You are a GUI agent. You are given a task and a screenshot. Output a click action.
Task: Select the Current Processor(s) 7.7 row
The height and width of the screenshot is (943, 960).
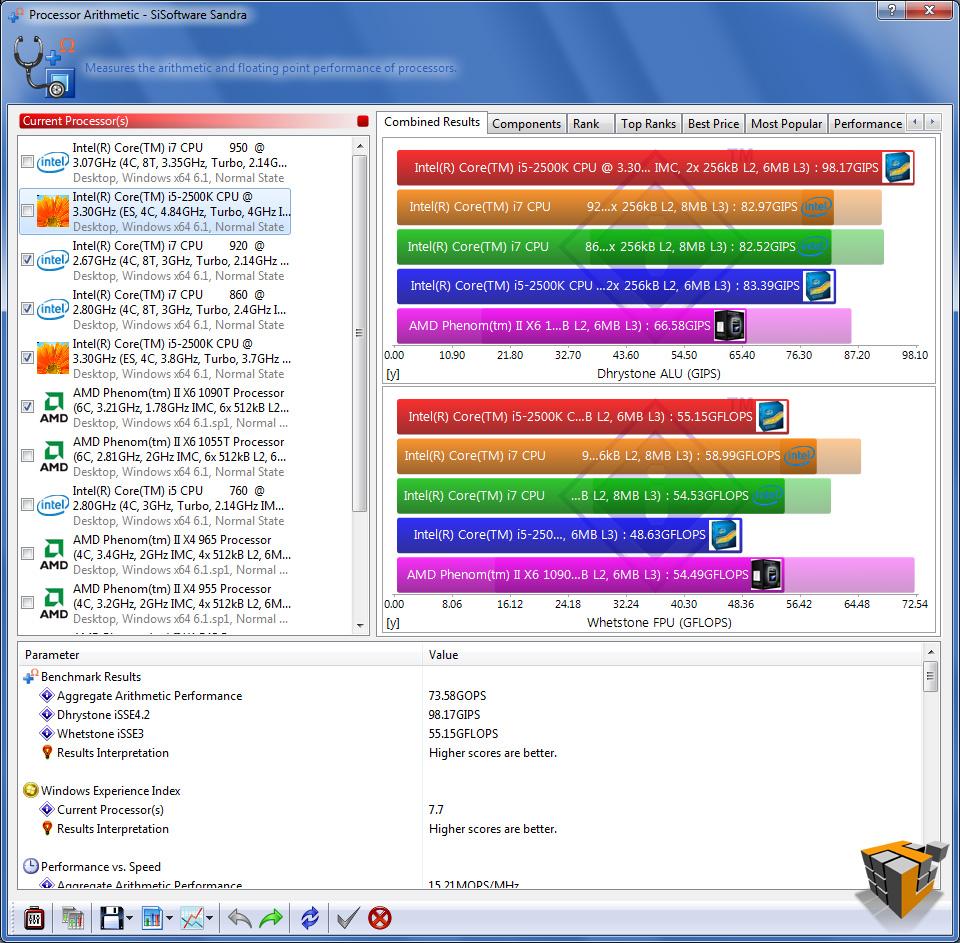[x=470, y=810]
